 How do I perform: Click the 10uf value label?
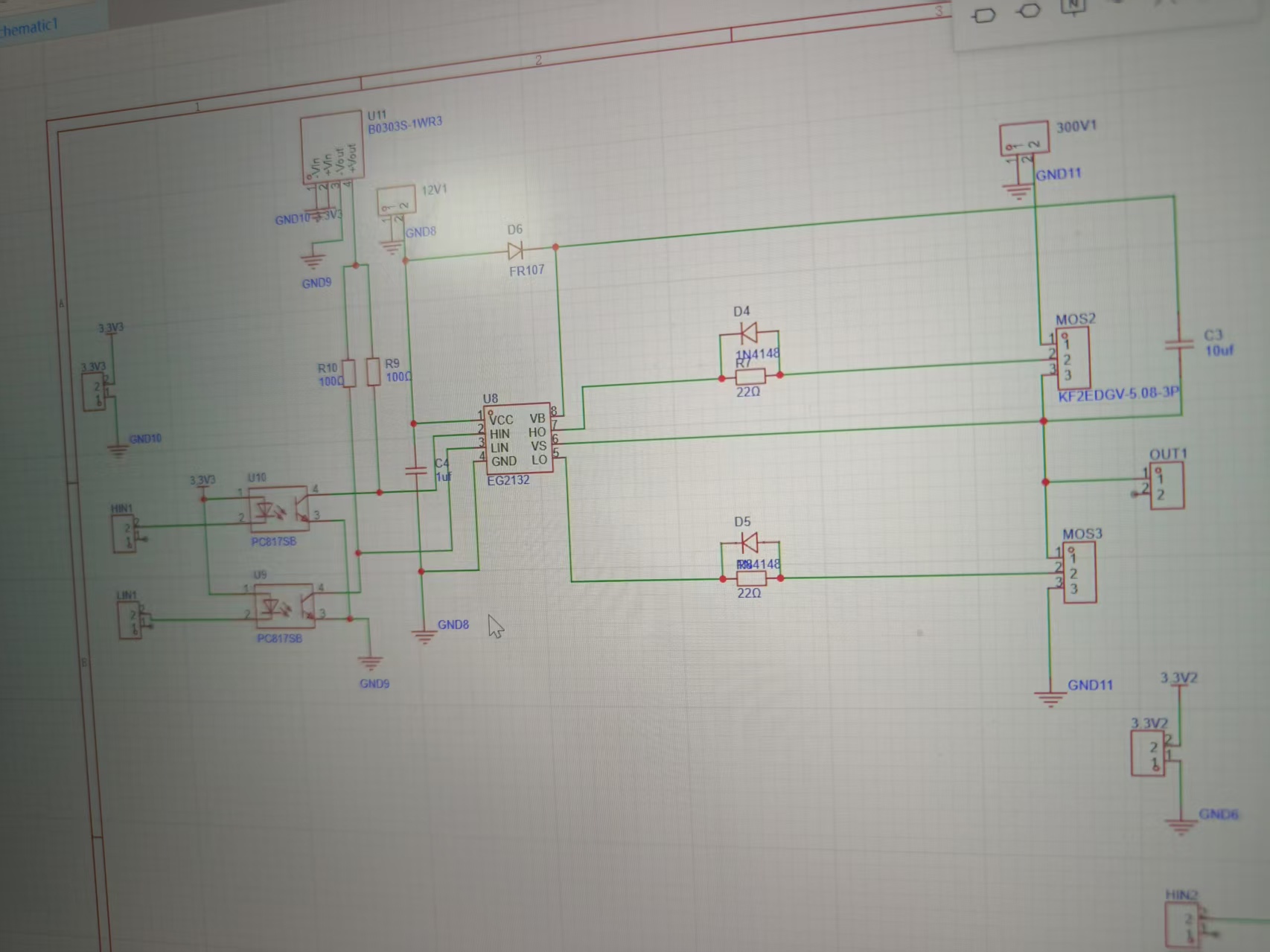pyautogui.click(x=1219, y=350)
